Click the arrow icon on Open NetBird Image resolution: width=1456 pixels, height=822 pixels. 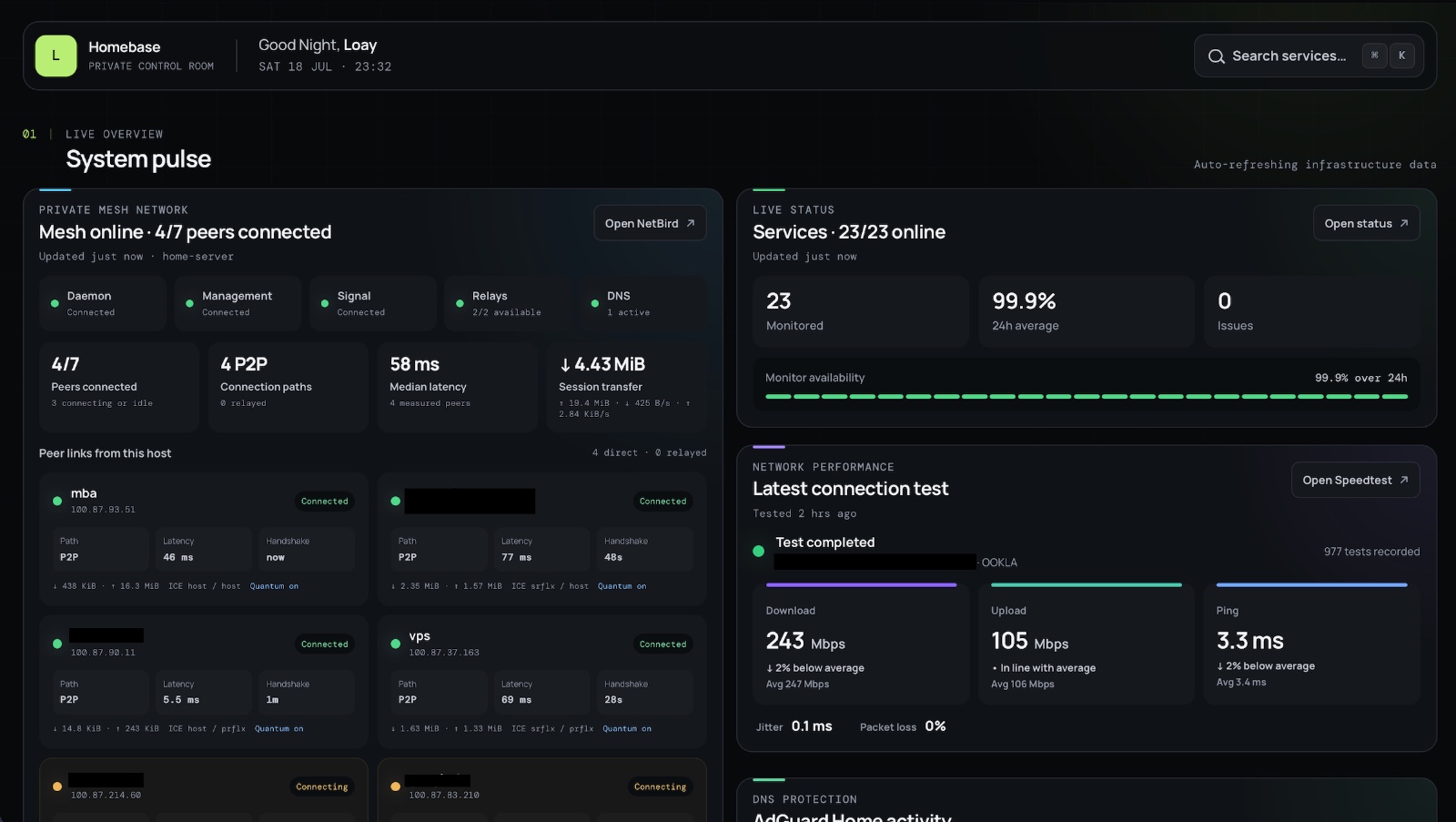pyautogui.click(x=691, y=223)
